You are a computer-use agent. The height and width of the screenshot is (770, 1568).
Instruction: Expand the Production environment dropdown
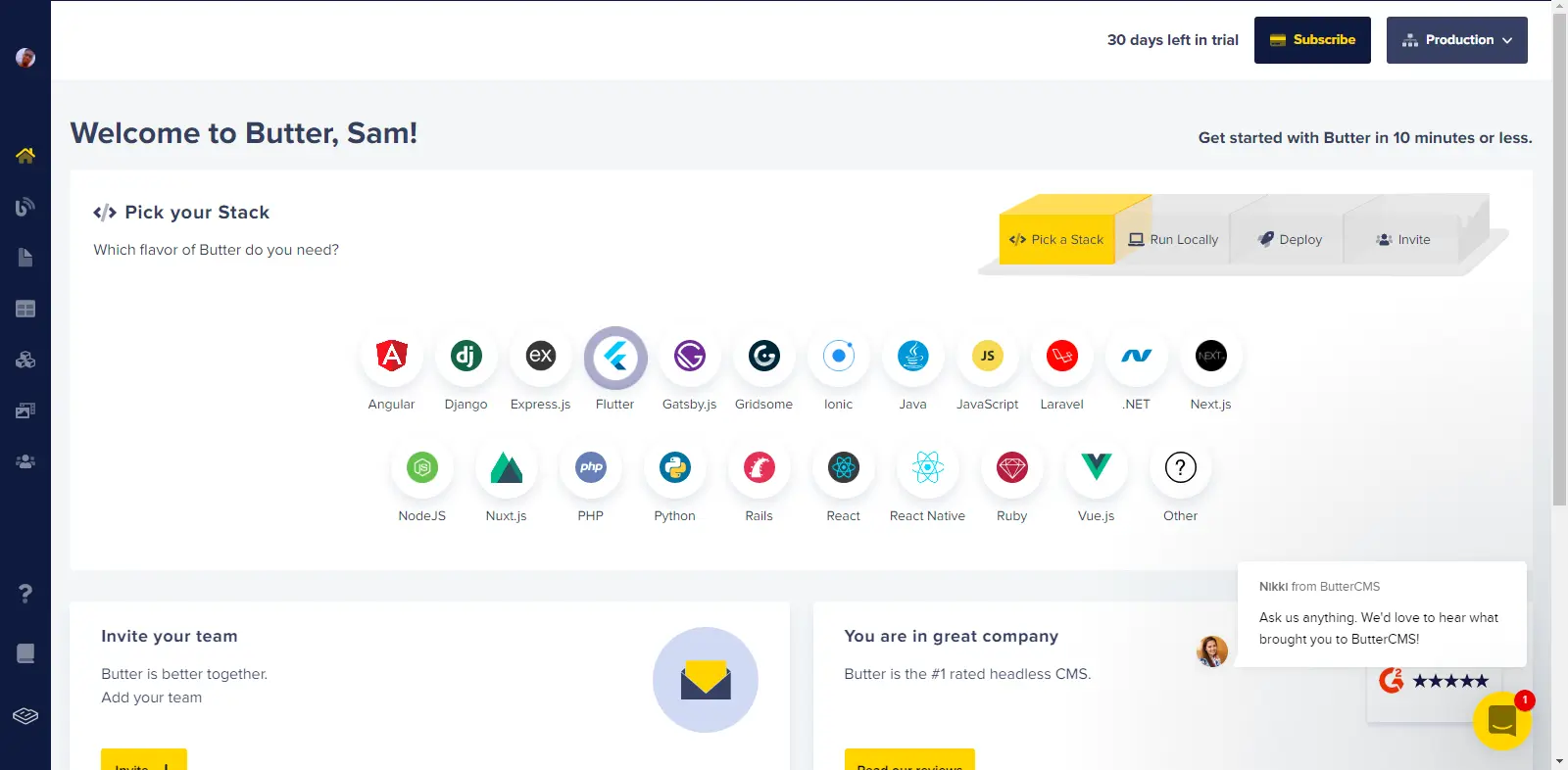tap(1456, 40)
